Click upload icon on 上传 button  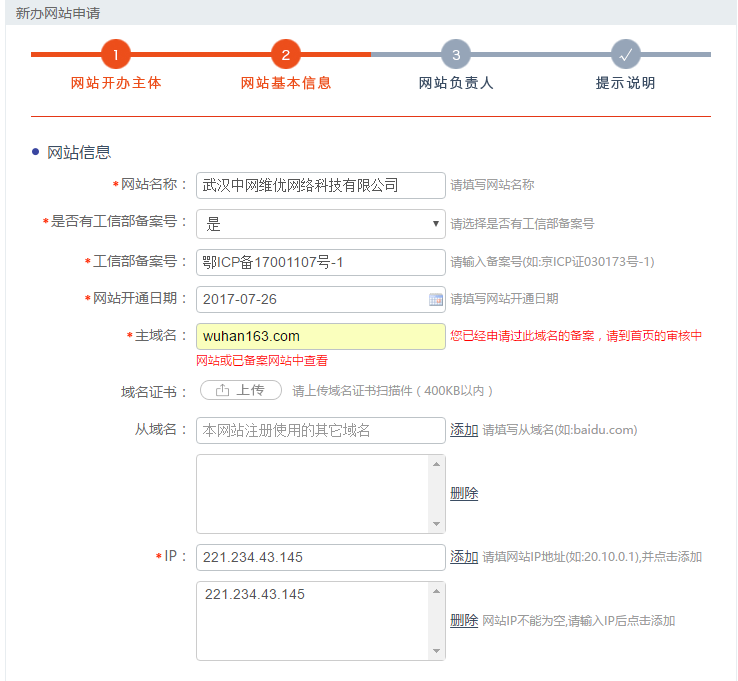[223, 391]
